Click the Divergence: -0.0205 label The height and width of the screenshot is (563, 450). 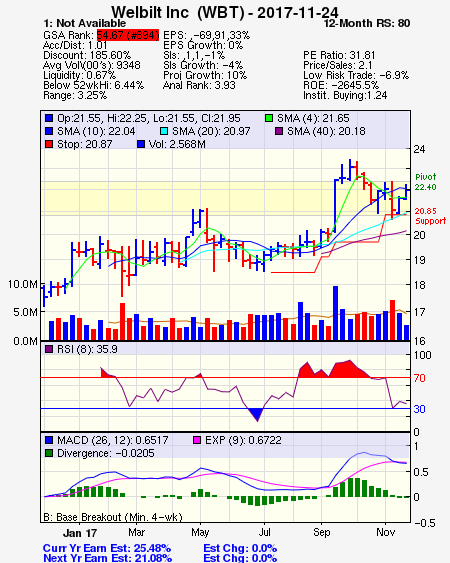click(106, 453)
